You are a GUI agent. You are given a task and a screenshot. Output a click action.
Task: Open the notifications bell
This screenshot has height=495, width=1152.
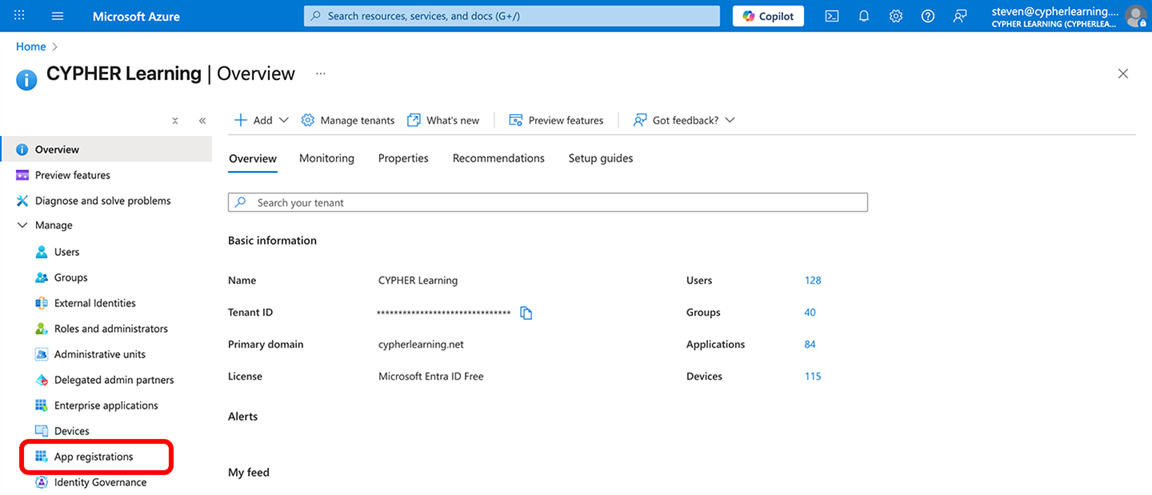click(864, 16)
